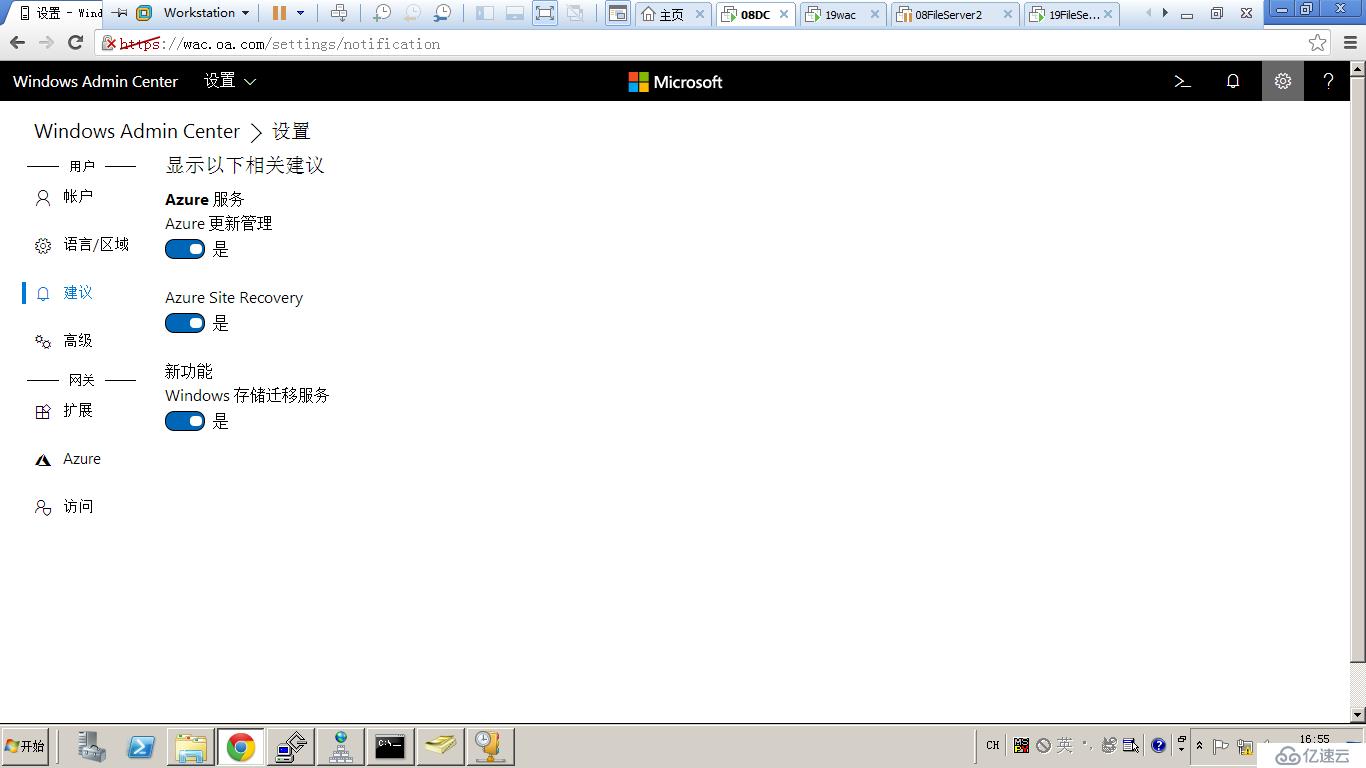Click the CH language indicator in tray
The image size is (1366, 768).
coord(992,745)
